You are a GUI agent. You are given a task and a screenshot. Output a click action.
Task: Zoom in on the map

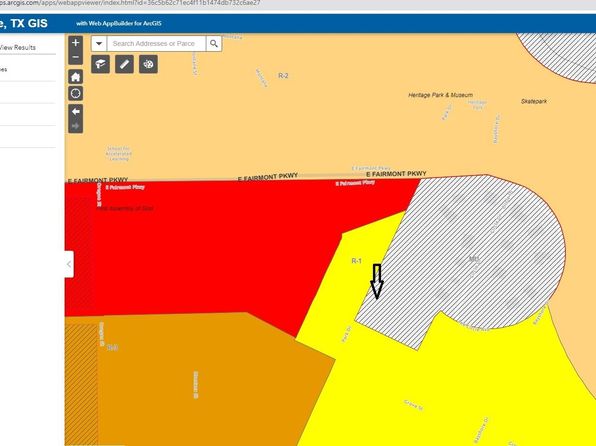(x=75, y=43)
